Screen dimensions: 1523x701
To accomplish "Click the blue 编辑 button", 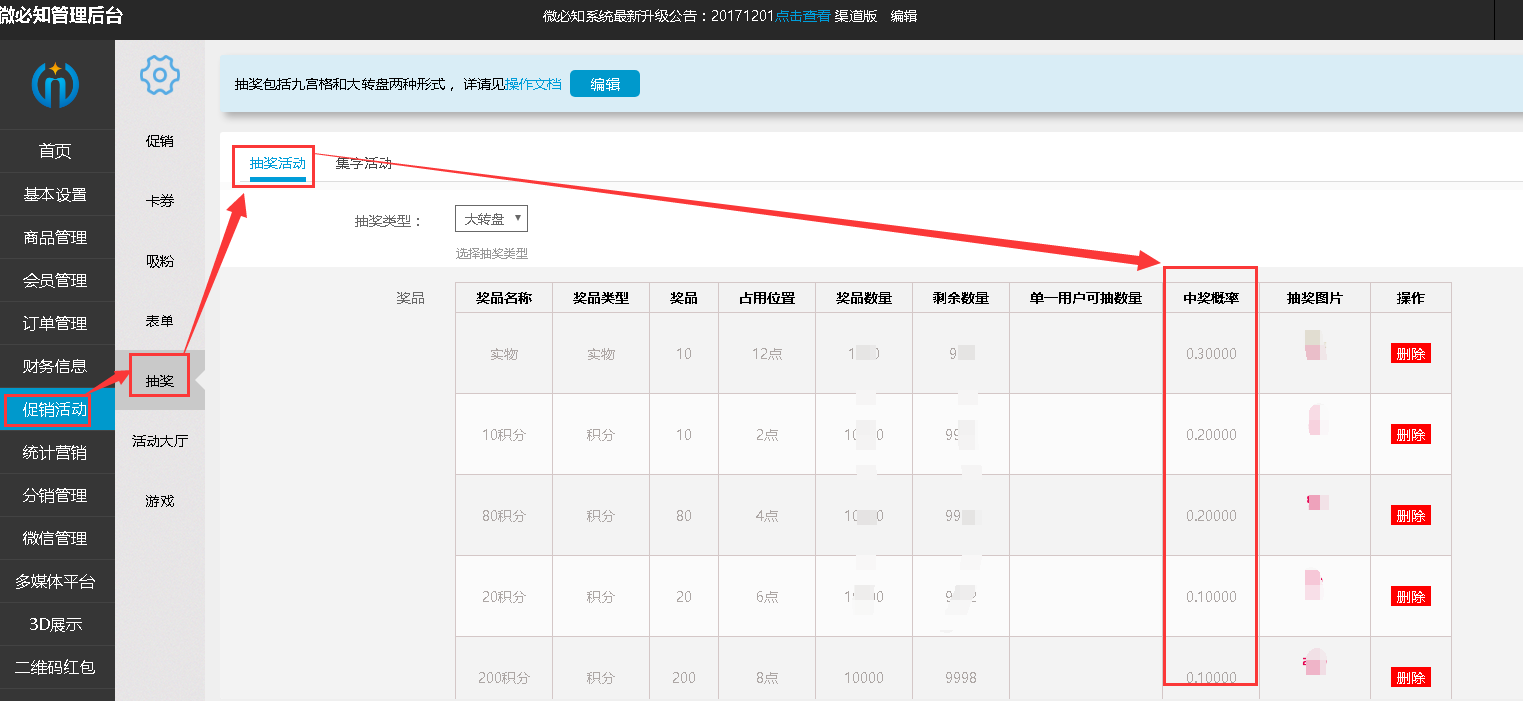I will pos(604,84).
